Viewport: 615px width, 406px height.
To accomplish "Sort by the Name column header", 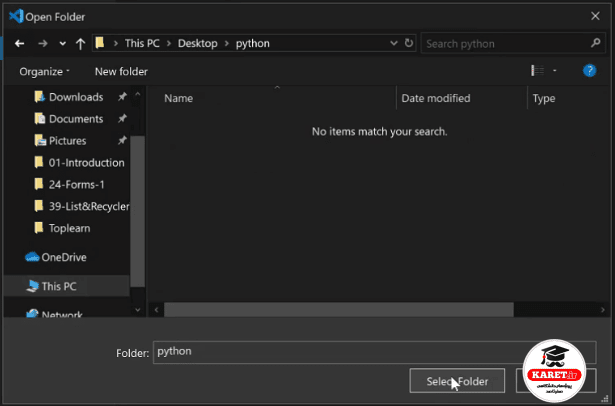I will (x=178, y=98).
